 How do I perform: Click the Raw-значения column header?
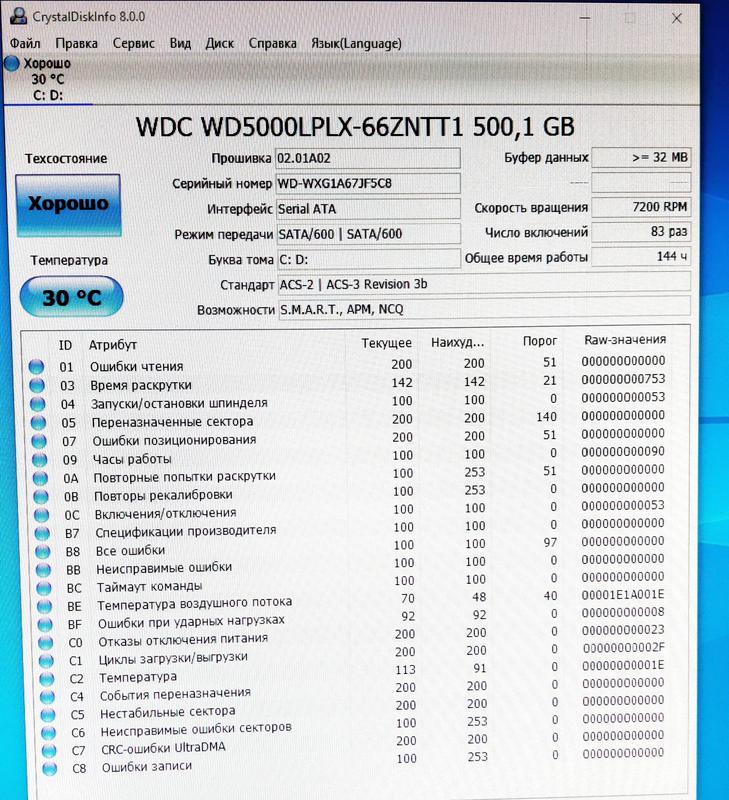pos(624,340)
